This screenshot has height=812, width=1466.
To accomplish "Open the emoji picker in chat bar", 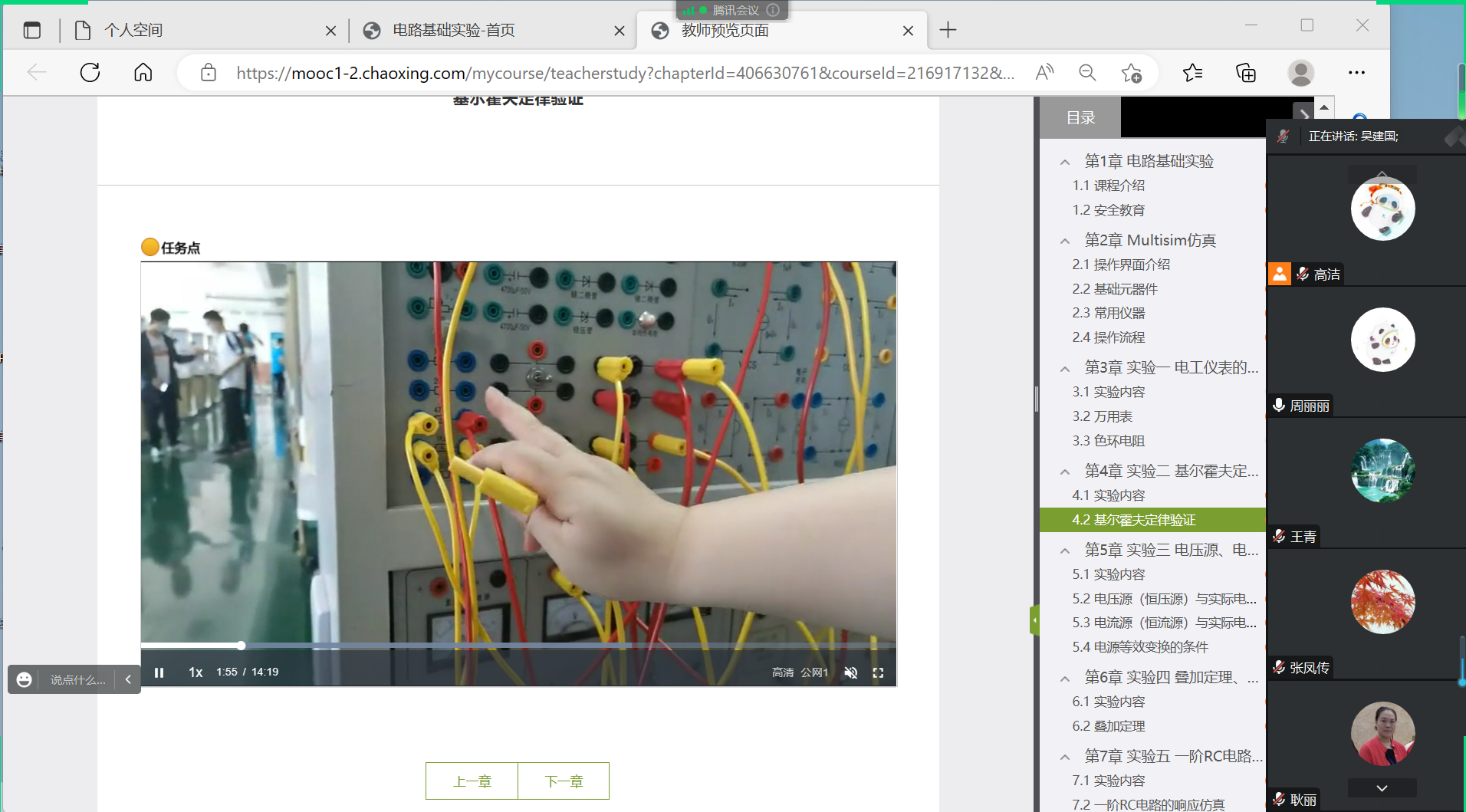I will [25, 679].
